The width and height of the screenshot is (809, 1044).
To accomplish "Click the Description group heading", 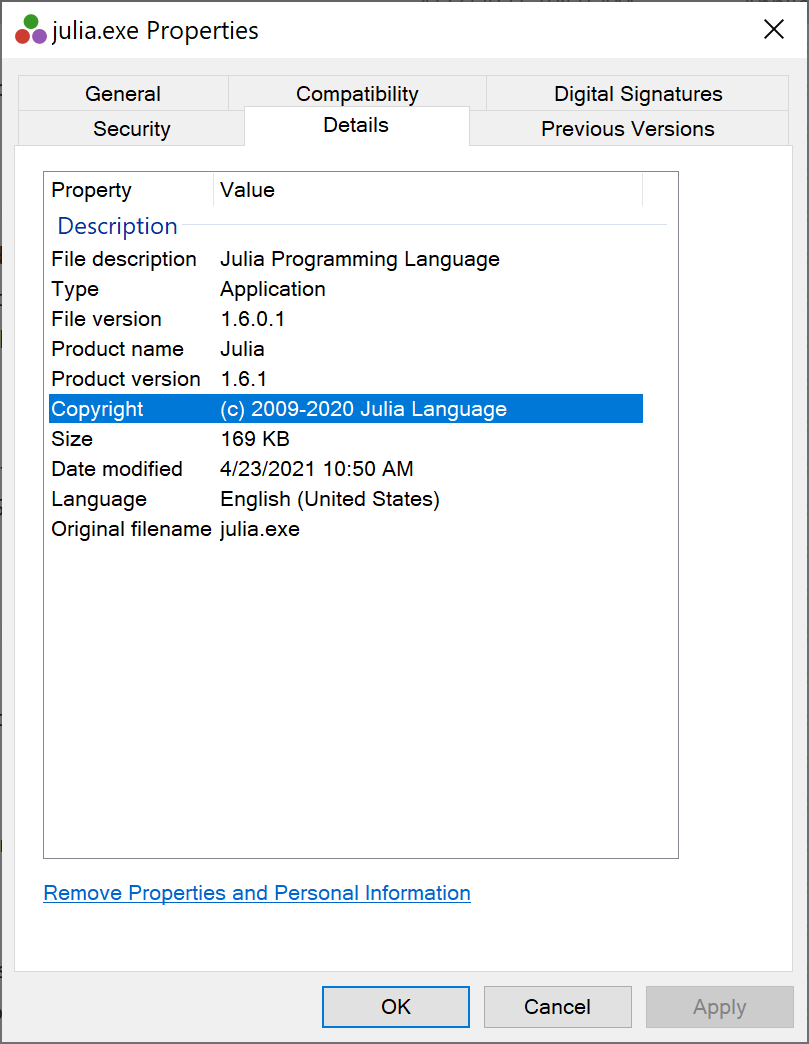I will pos(117,226).
